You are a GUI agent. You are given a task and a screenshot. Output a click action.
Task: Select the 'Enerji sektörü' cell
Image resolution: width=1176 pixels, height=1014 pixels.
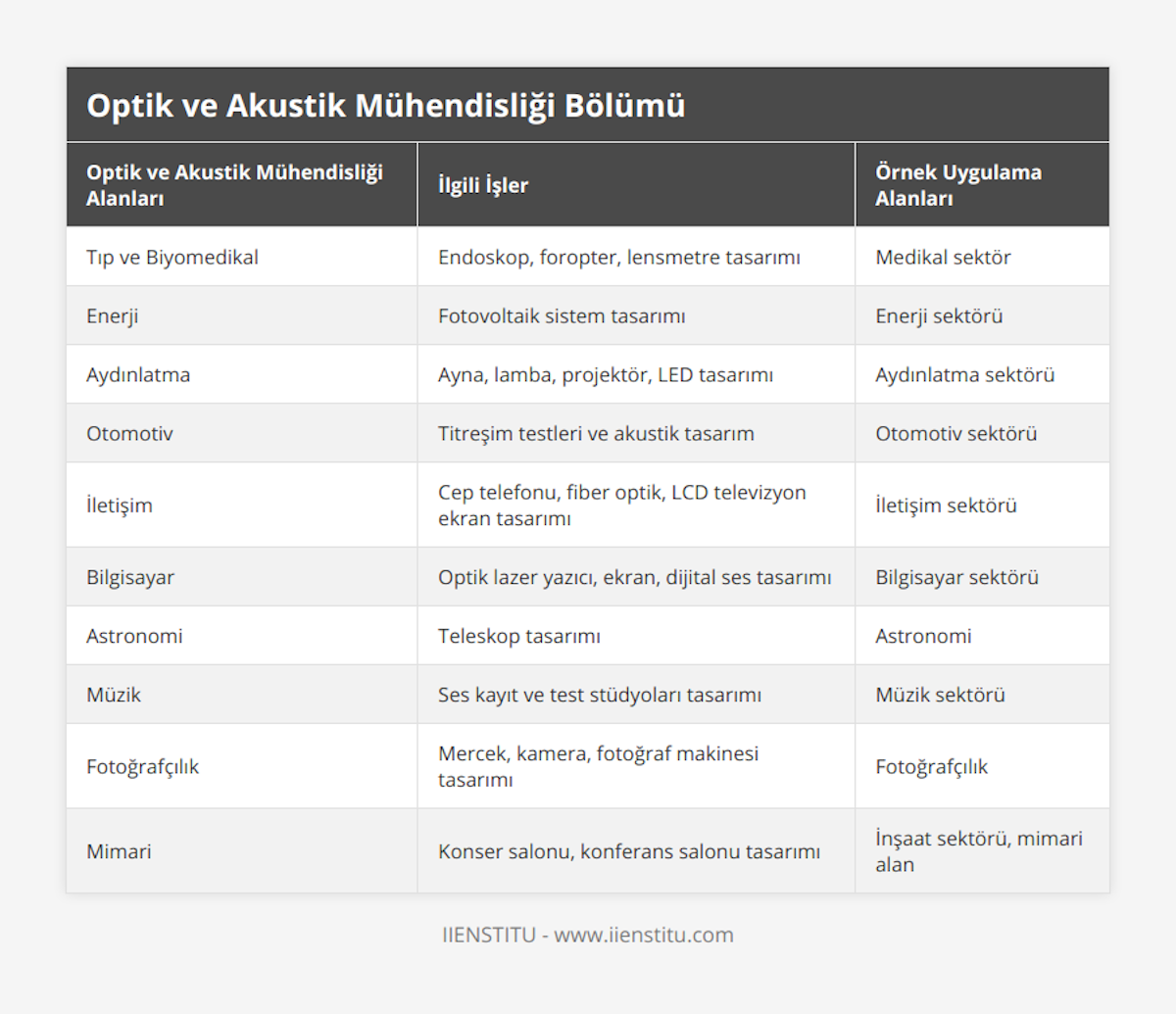(x=939, y=316)
